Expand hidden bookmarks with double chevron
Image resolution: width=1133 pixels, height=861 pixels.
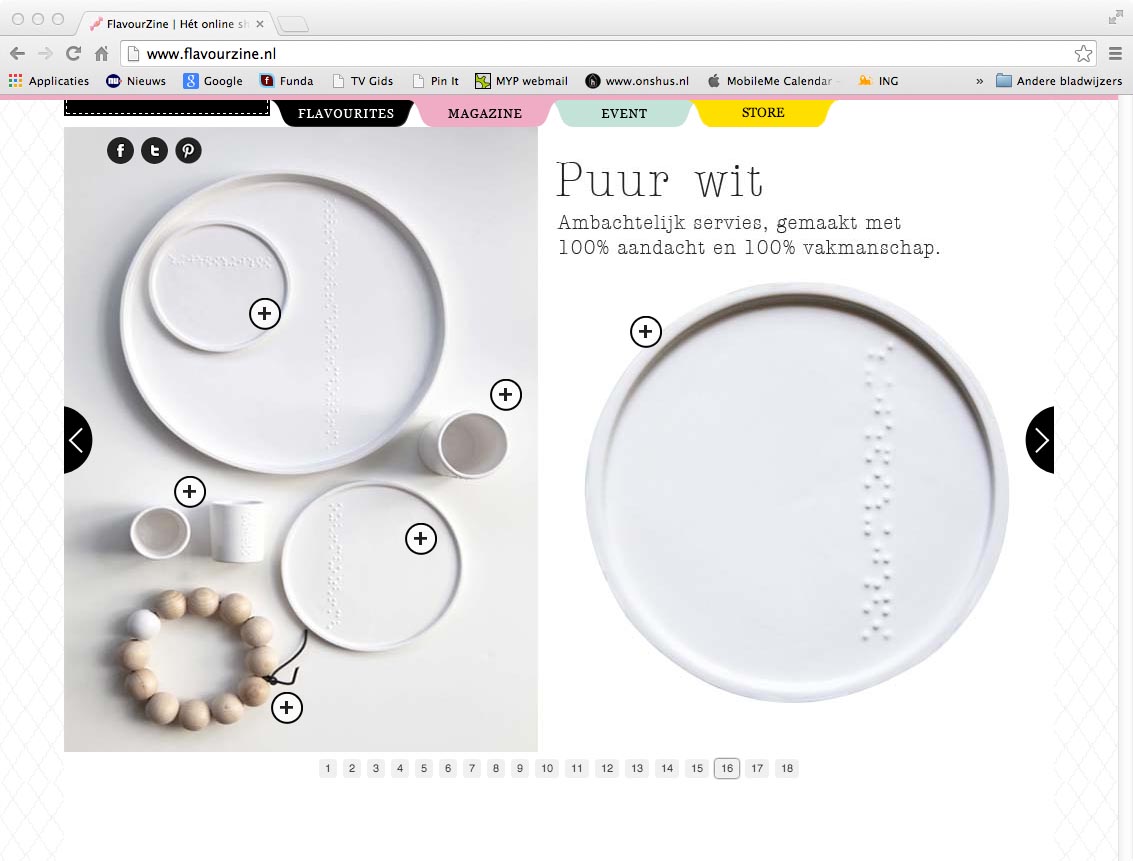tap(979, 81)
